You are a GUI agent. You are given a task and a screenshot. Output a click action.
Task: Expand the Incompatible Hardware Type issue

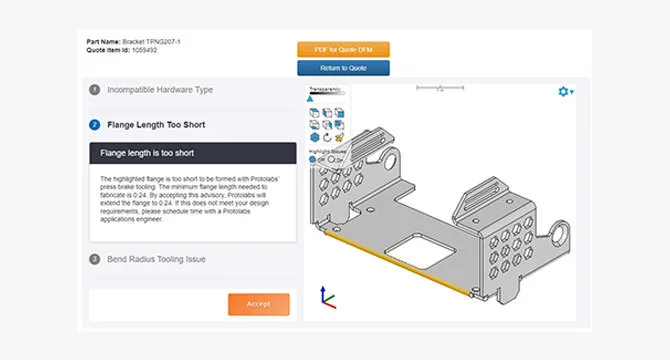(x=160, y=90)
